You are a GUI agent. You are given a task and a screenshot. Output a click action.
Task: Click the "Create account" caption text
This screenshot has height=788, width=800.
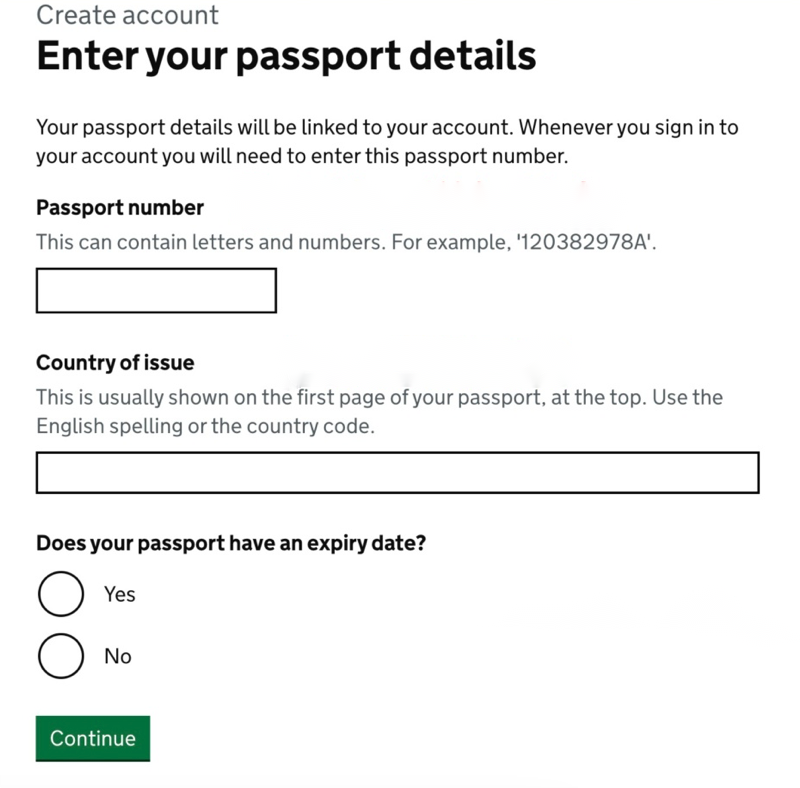click(x=127, y=15)
